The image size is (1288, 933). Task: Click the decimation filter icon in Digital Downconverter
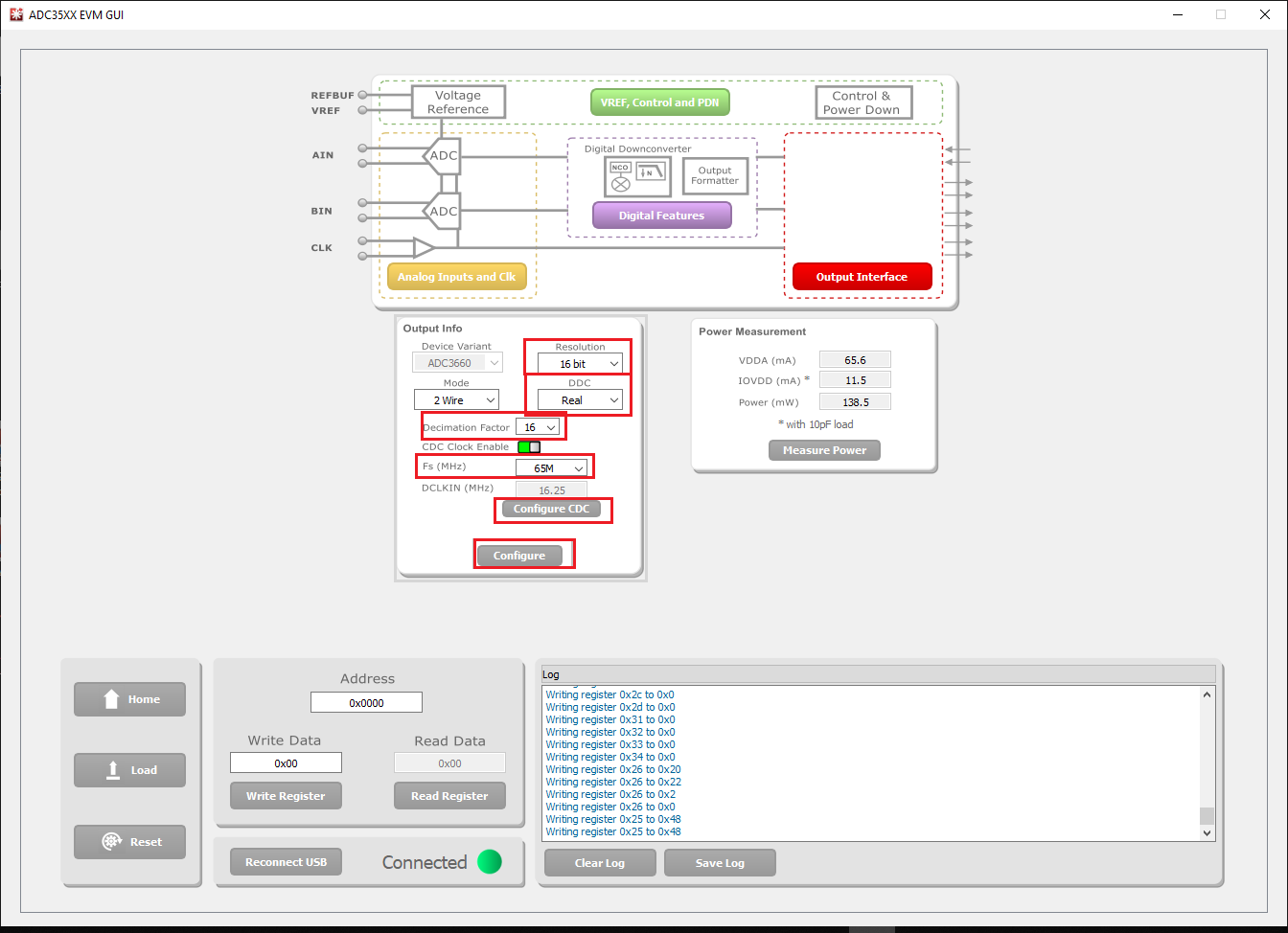[x=651, y=171]
